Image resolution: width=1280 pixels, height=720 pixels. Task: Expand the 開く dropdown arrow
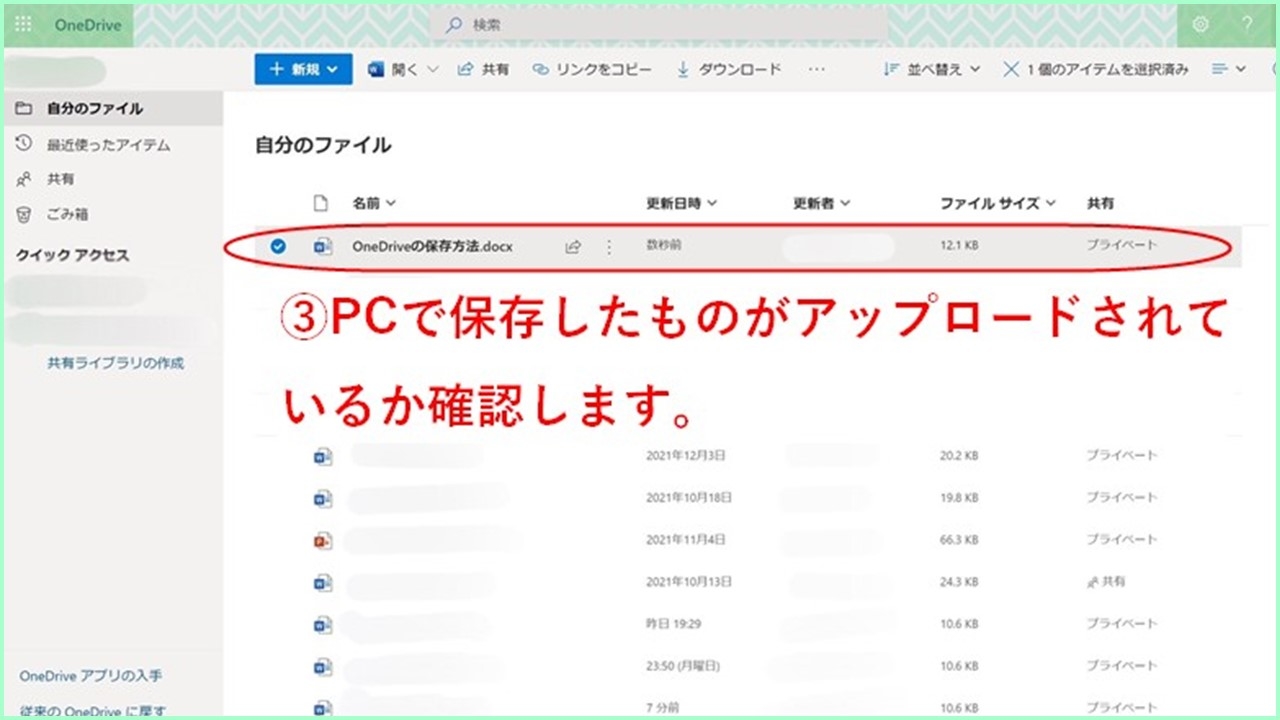pos(433,69)
